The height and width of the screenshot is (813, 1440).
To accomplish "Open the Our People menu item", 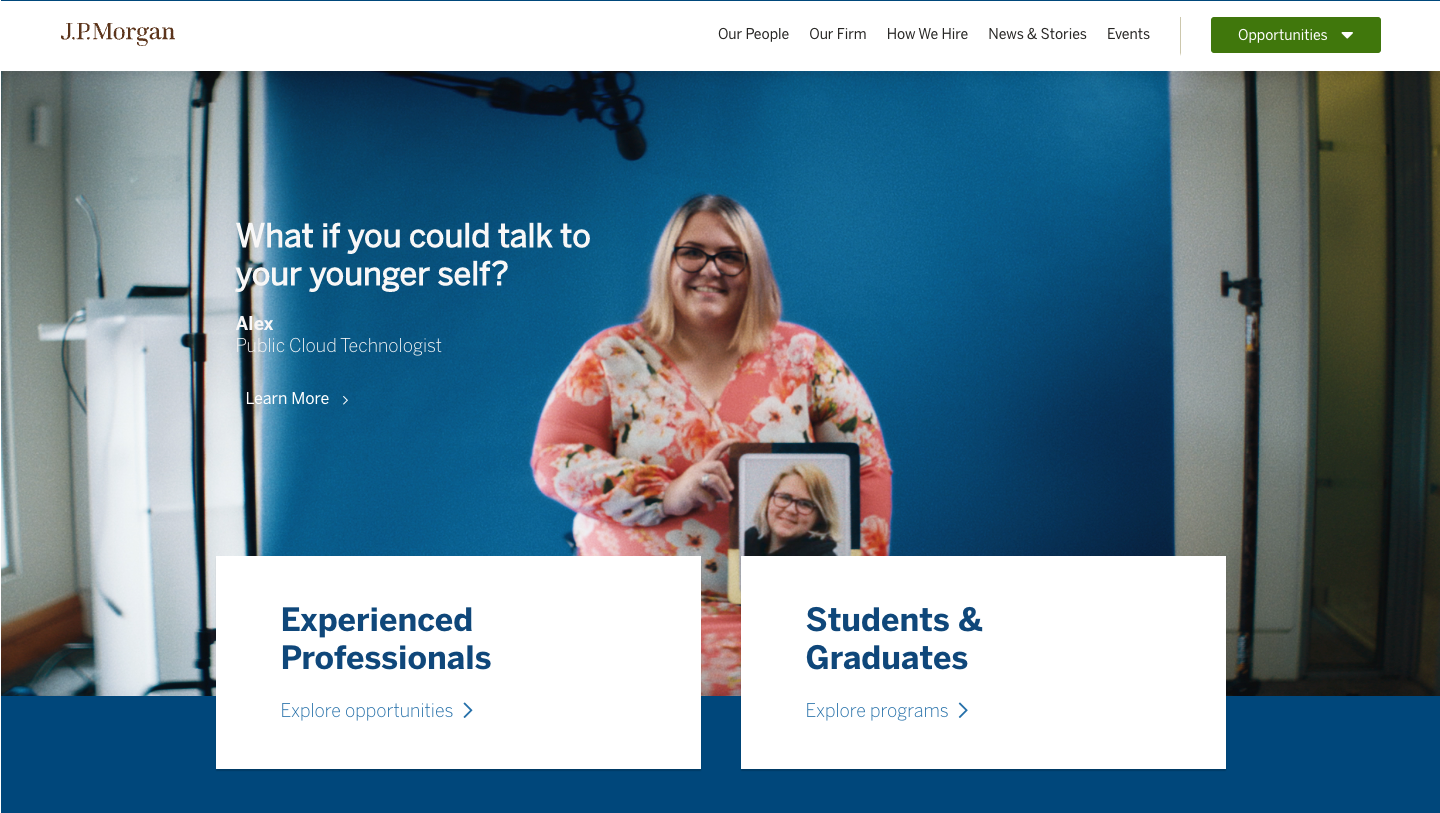I will click(753, 34).
